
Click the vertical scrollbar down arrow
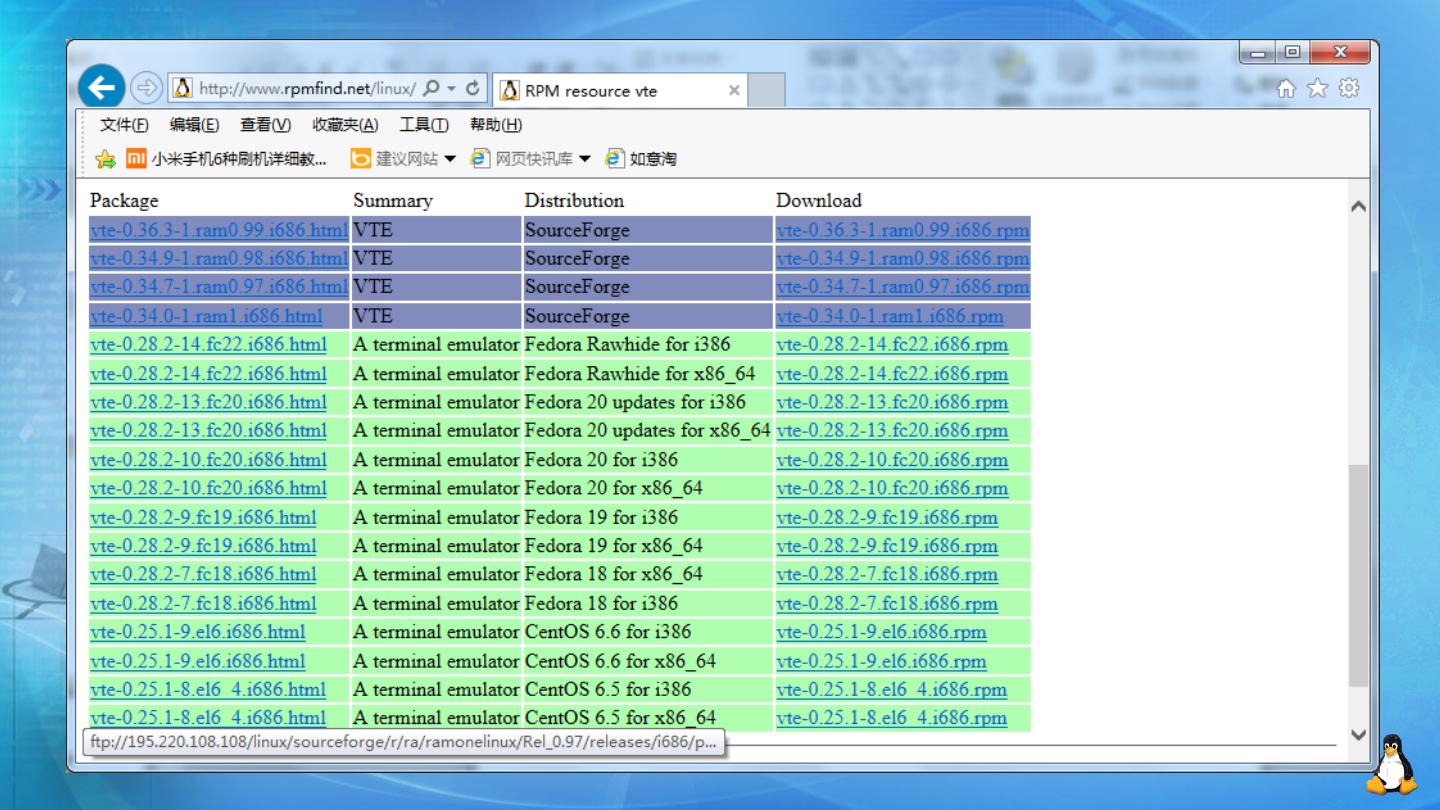pos(1358,734)
